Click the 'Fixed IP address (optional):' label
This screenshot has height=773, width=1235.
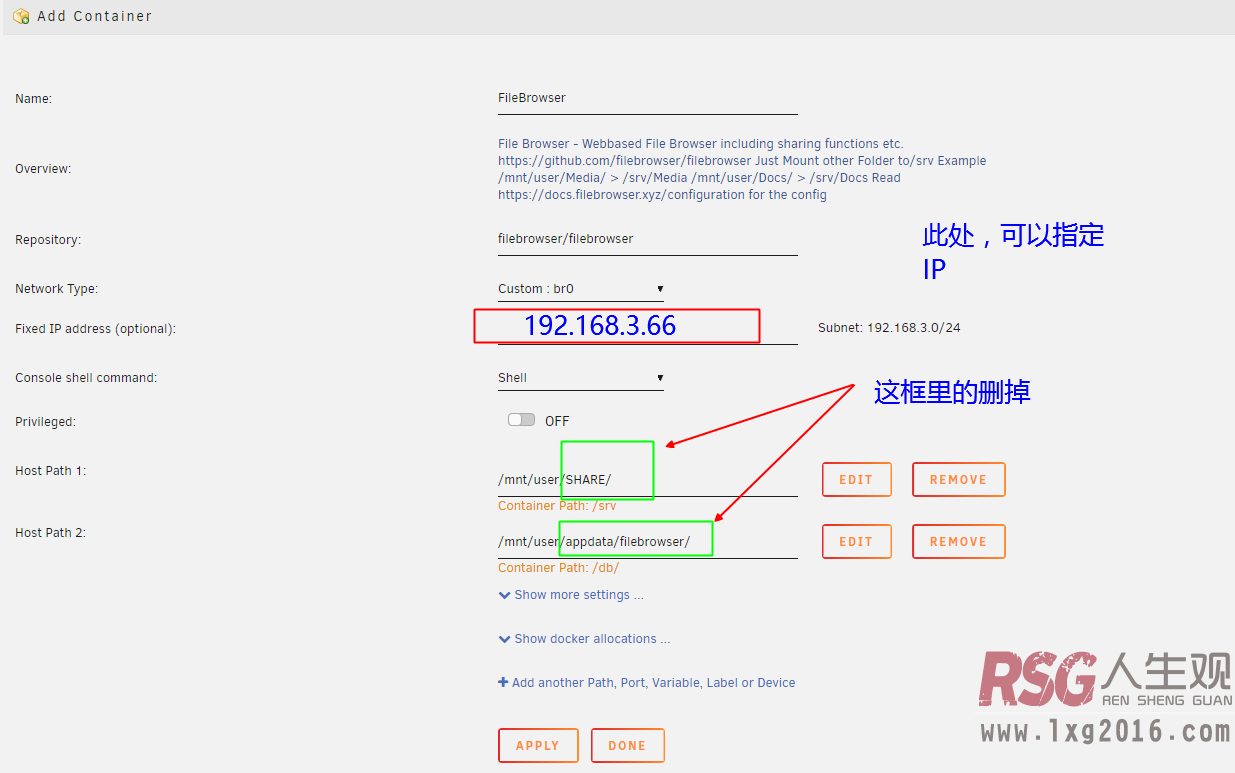tap(95, 329)
